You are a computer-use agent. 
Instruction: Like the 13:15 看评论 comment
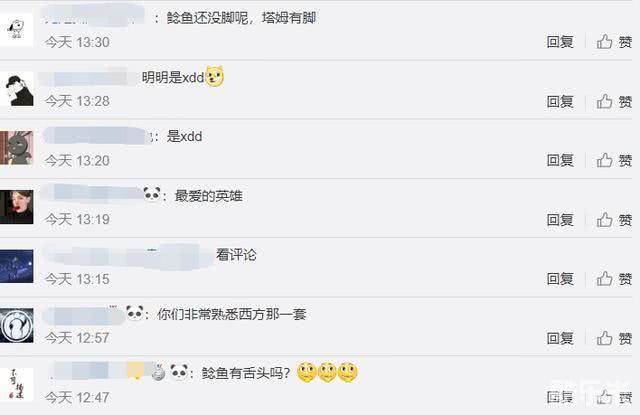(x=614, y=279)
